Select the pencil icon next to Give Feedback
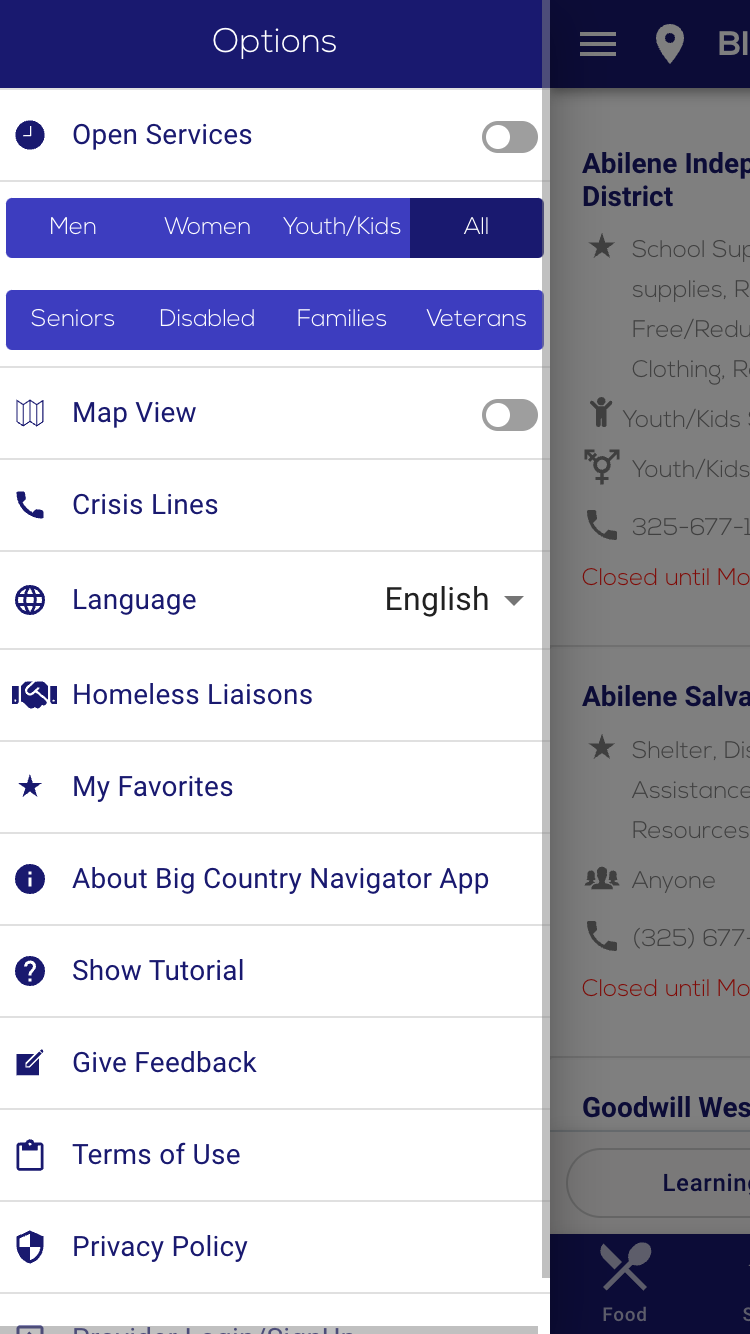750x1334 pixels. click(x=30, y=1063)
